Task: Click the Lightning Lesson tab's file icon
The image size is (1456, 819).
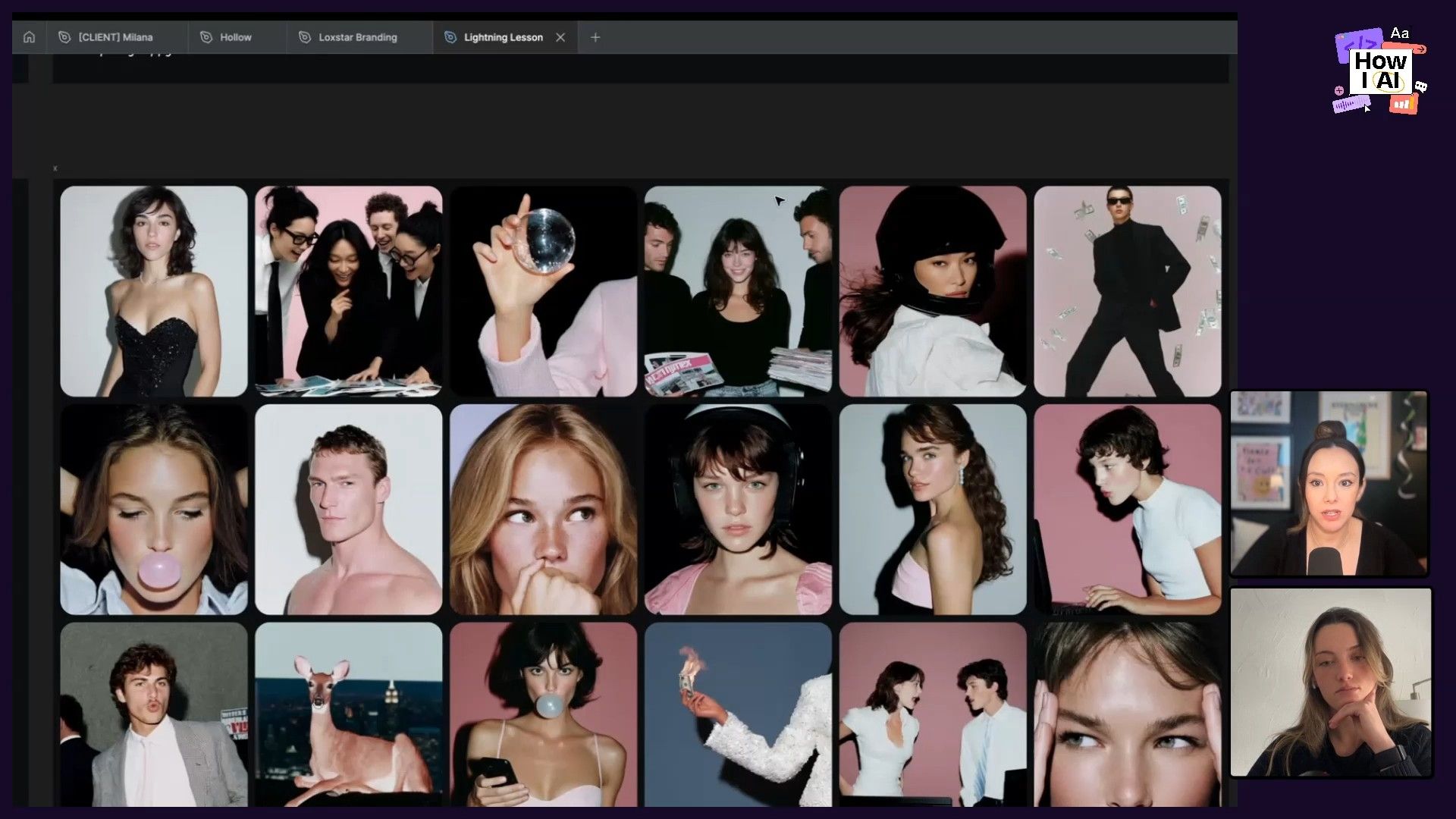Action: tap(450, 37)
